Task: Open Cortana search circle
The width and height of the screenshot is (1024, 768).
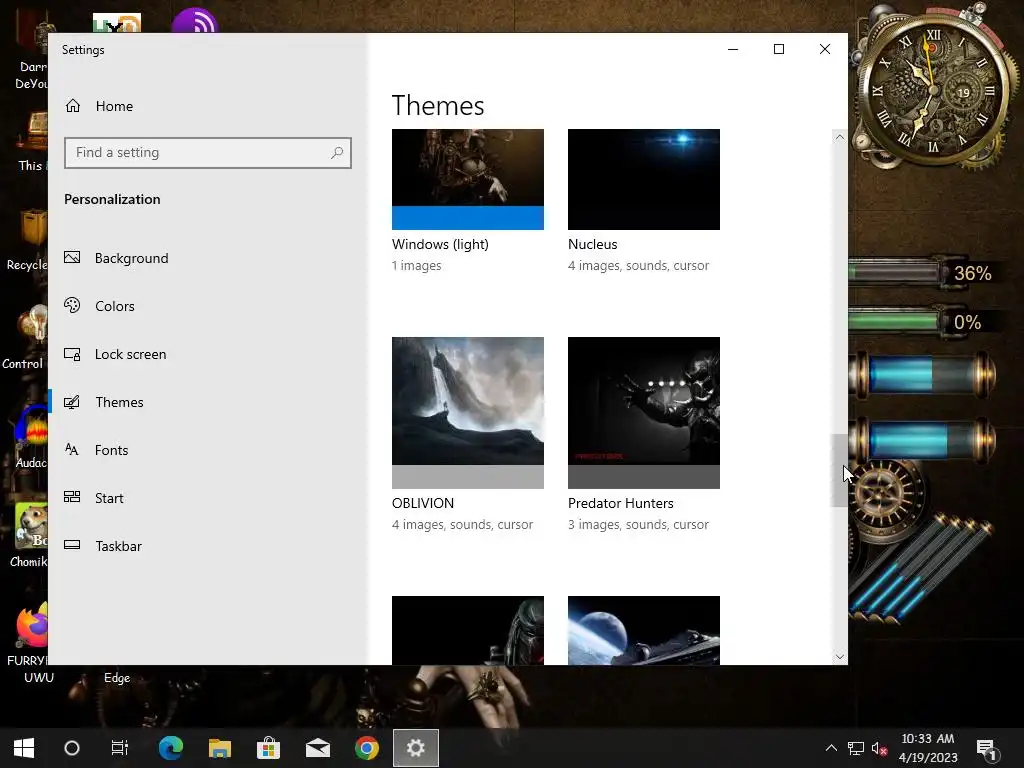Action: click(x=72, y=748)
